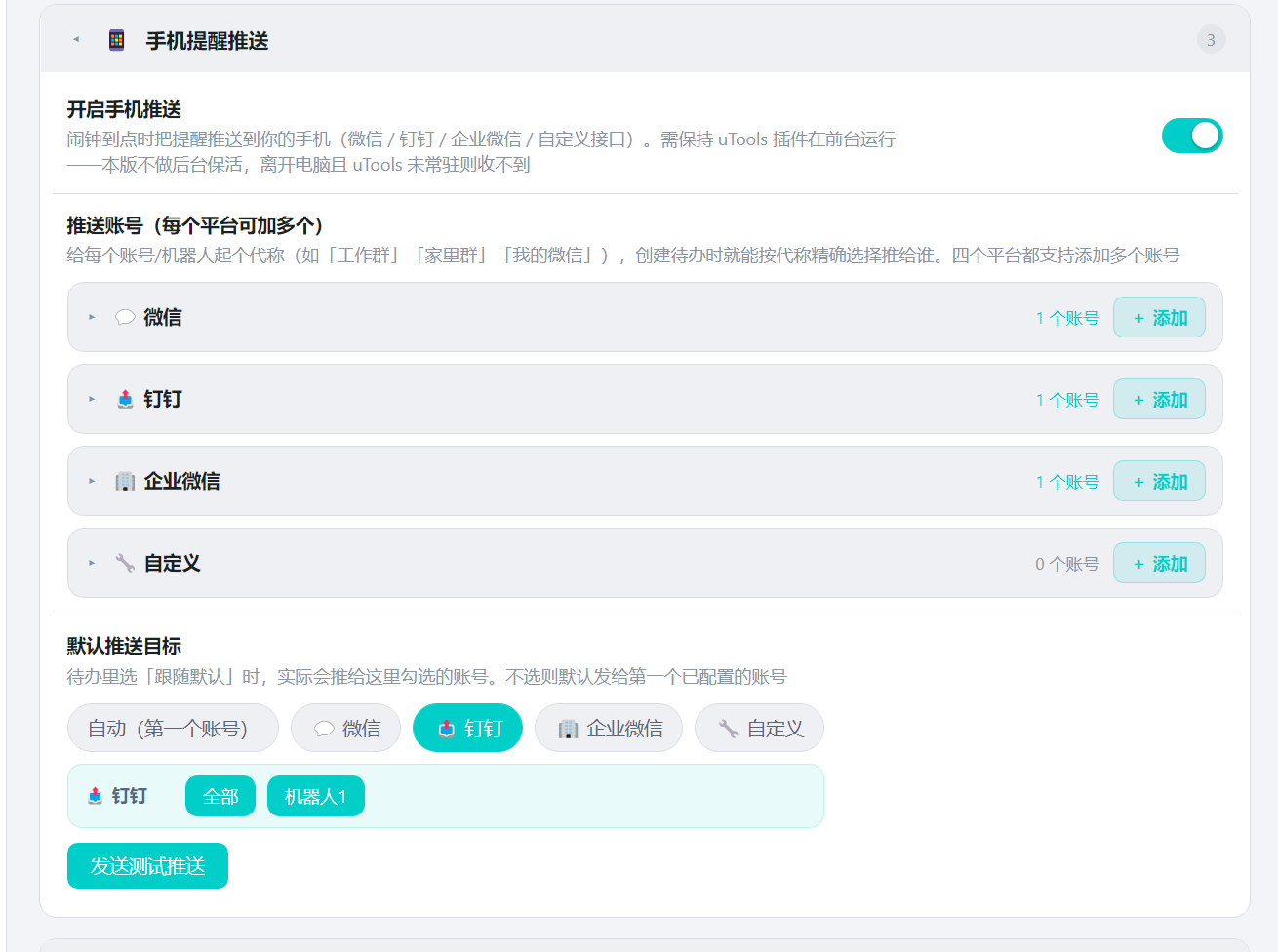The width and height of the screenshot is (1278, 952).
Task: Click the 钉钉 icon in accounts list
Action: pyautogui.click(x=125, y=399)
